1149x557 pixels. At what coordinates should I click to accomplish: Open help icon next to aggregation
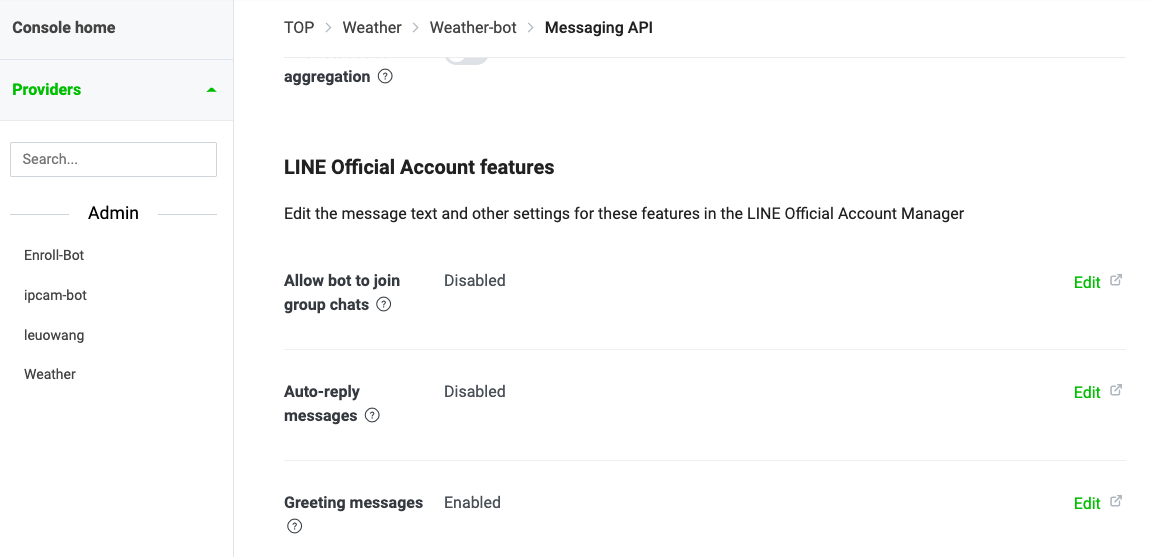pyautogui.click(x=385, y=76)
